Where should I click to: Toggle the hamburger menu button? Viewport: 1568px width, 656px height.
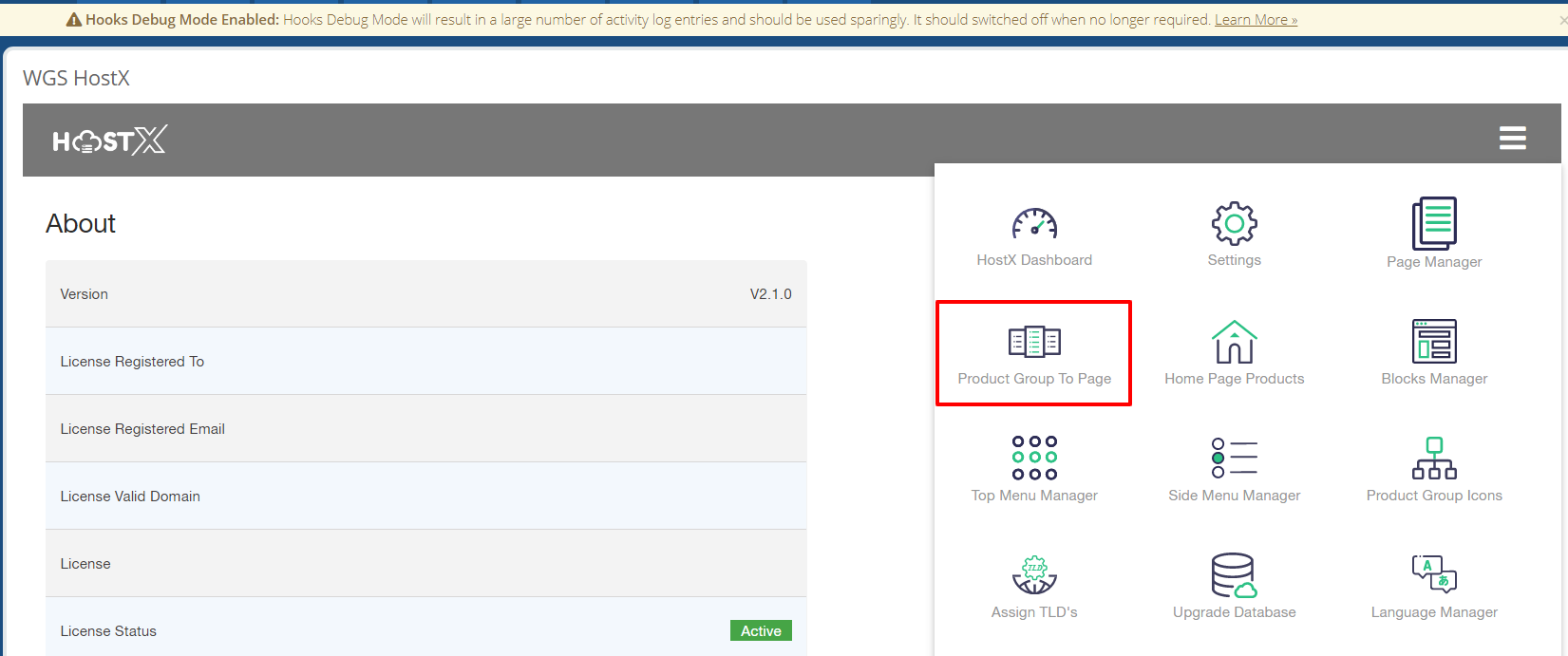click(x=1513, y=139)
